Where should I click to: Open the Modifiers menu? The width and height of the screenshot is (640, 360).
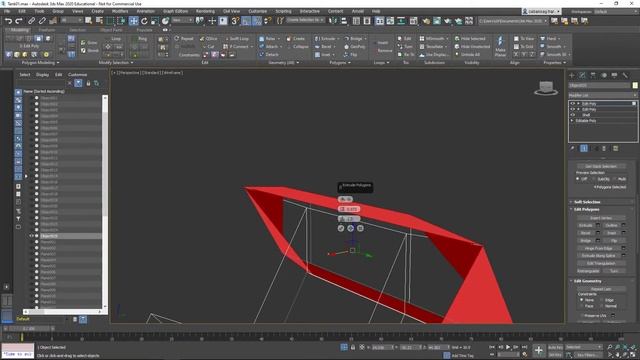coord(120,11)
